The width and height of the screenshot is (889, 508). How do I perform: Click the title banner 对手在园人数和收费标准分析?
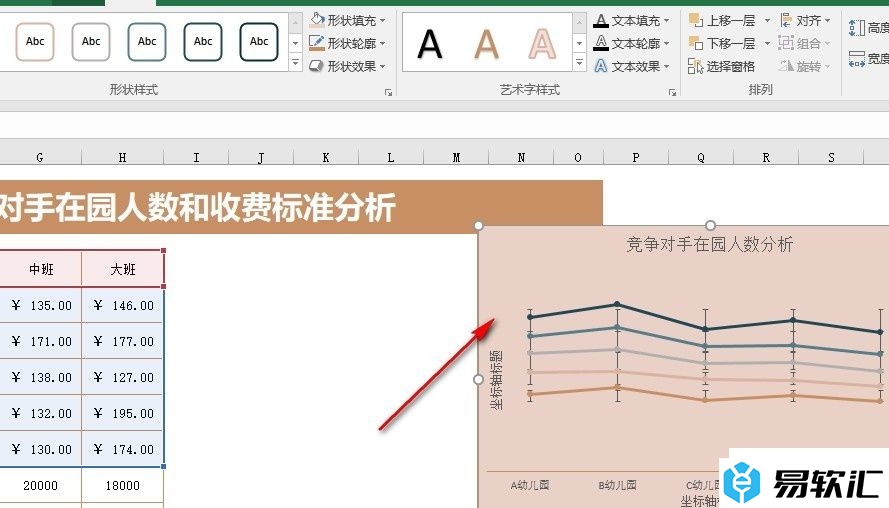[x=301, y=207]
